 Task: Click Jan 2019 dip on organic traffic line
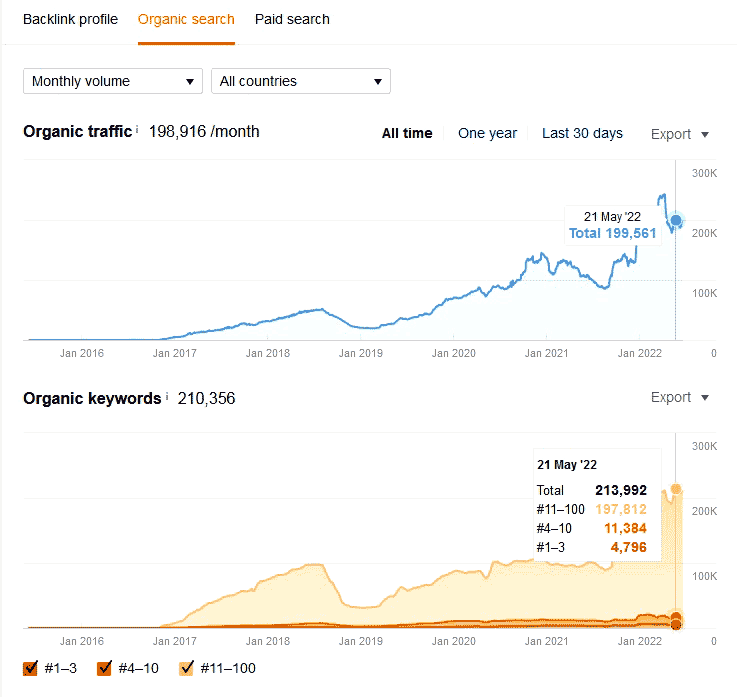pyautogui.click(x=368, y=328)
